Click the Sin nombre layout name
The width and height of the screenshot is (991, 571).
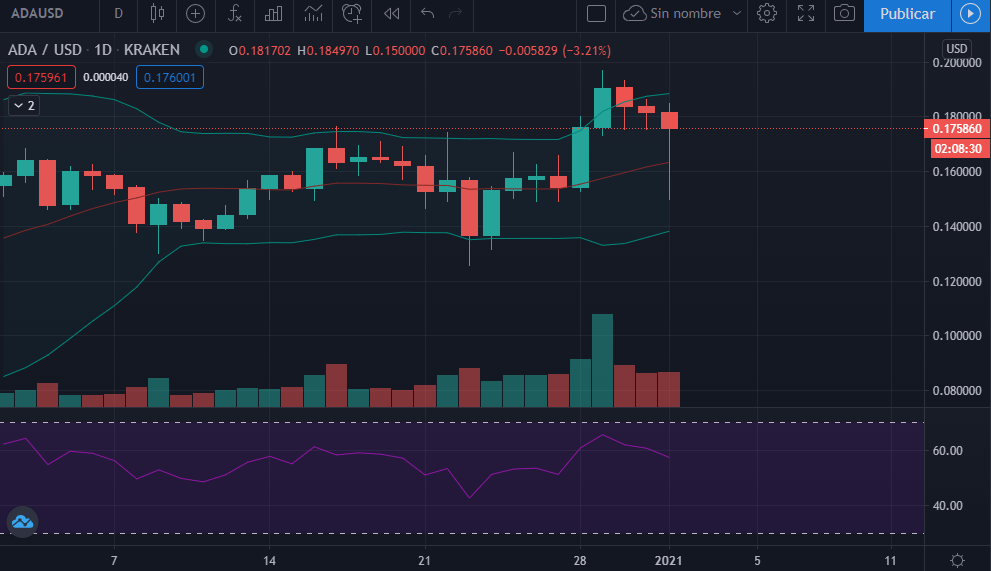pos(685,13)
